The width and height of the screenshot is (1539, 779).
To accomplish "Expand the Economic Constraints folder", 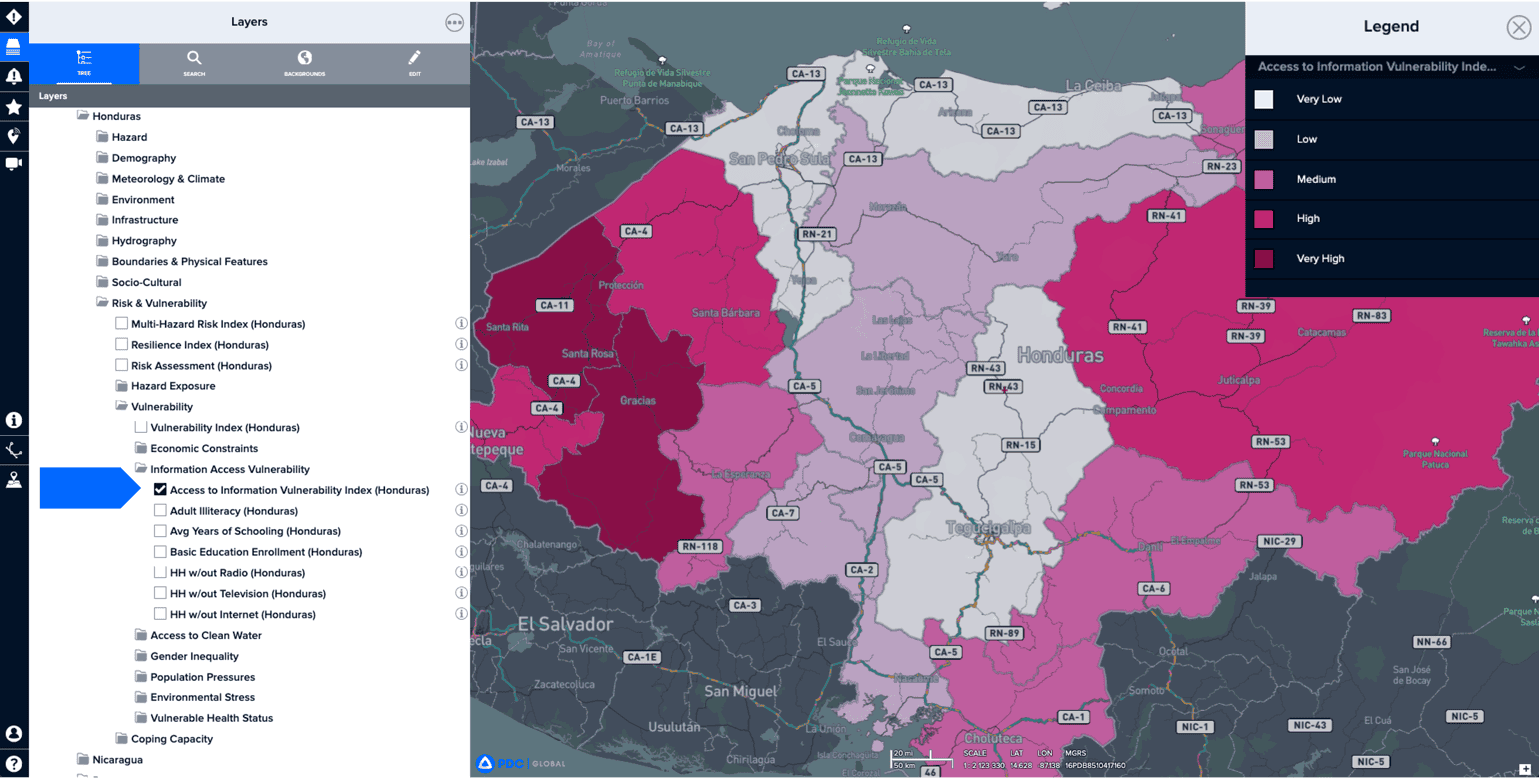I will (x=141, y=448).
